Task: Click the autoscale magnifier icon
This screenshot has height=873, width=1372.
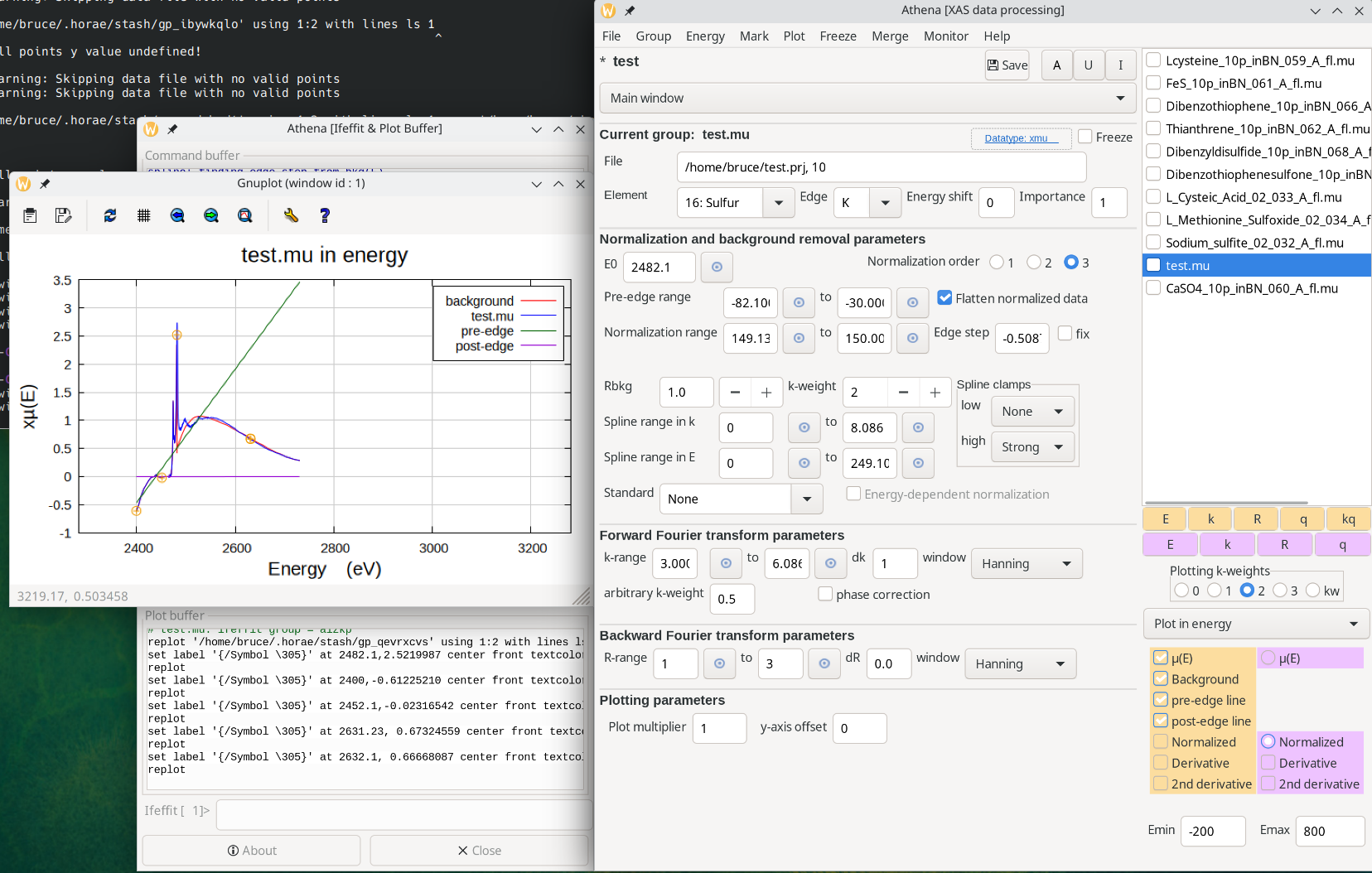Action: point(245,215)
